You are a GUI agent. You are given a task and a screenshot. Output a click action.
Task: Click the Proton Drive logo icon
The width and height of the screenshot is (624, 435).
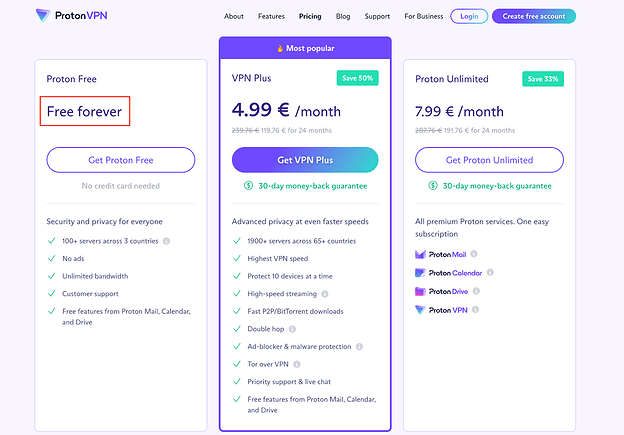click(420, 291)
